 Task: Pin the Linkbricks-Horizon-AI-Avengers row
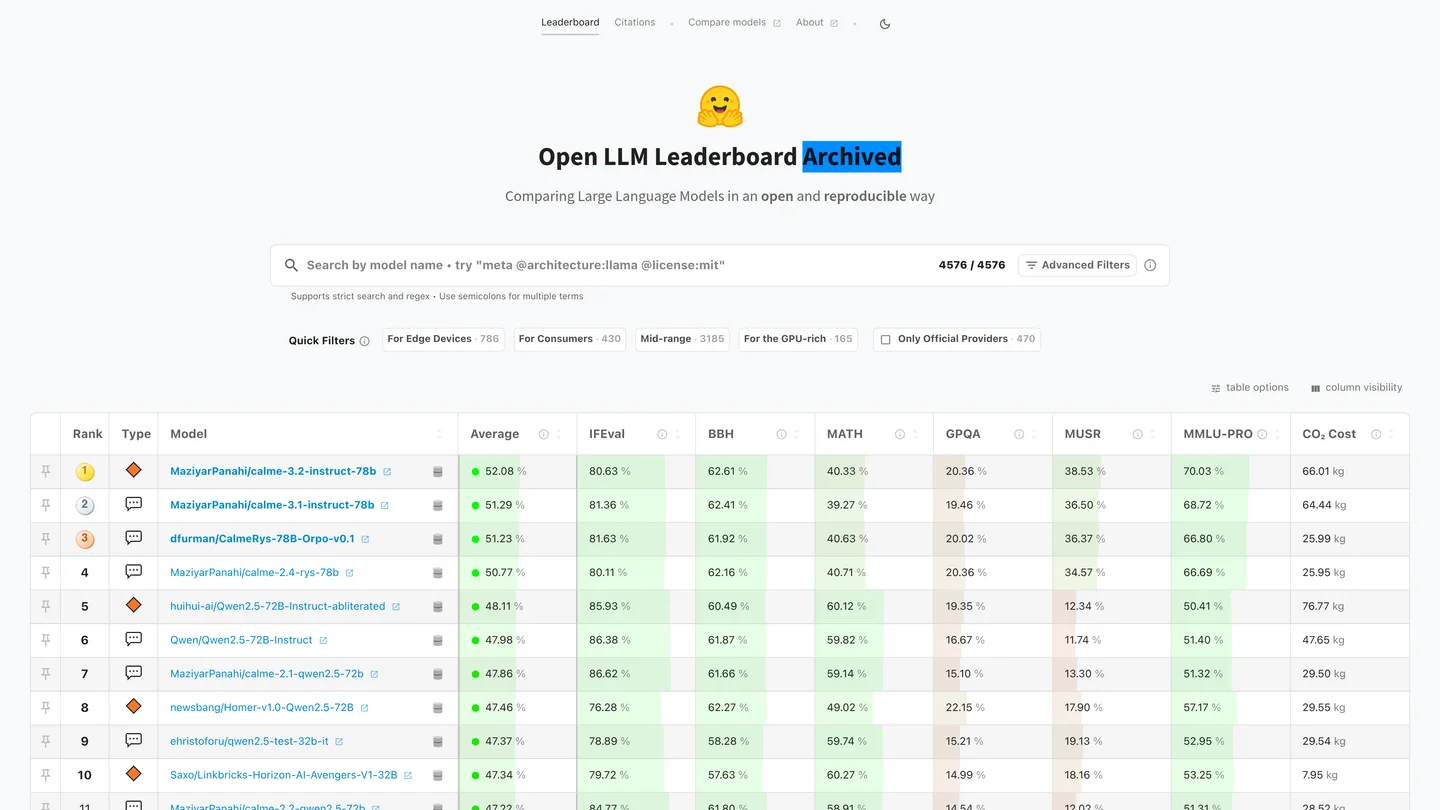[x=45, y=775]
